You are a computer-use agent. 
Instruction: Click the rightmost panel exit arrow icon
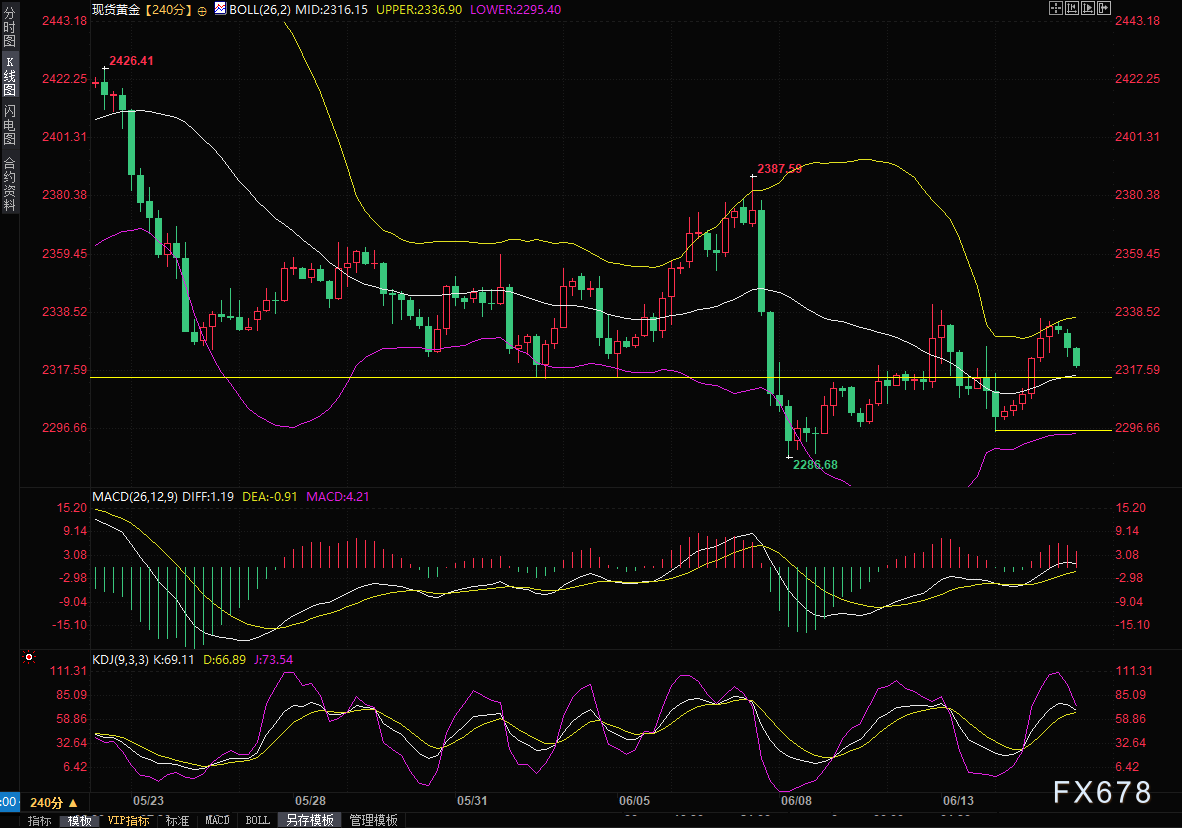1104,8
